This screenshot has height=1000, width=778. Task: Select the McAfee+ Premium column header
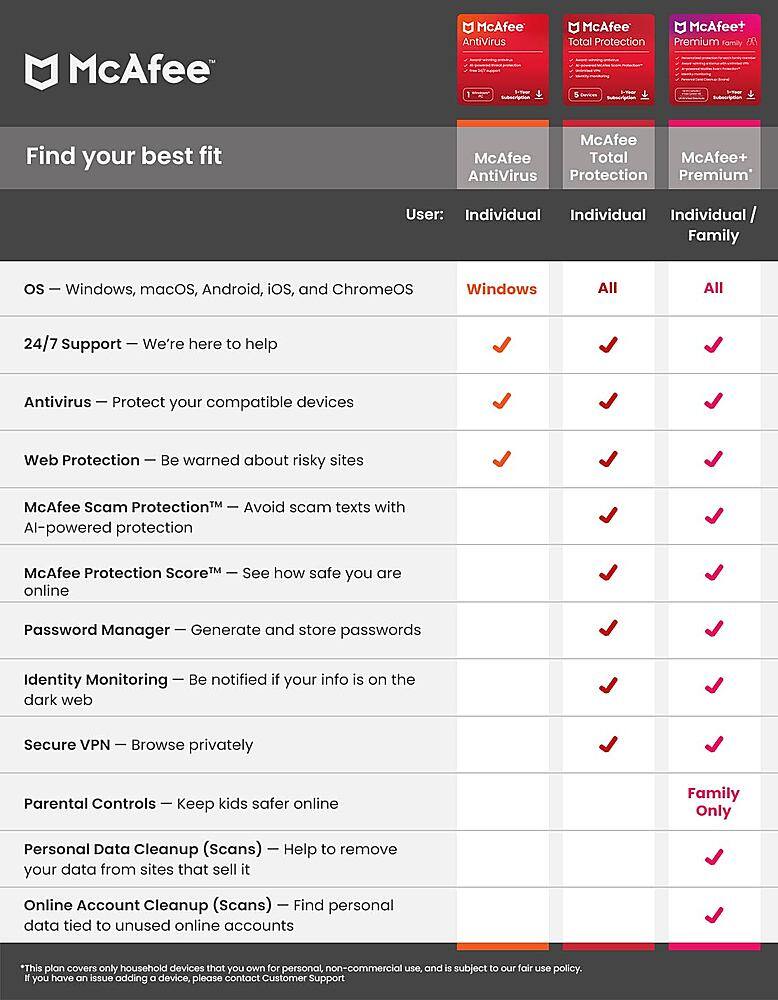tap(714, 166)
